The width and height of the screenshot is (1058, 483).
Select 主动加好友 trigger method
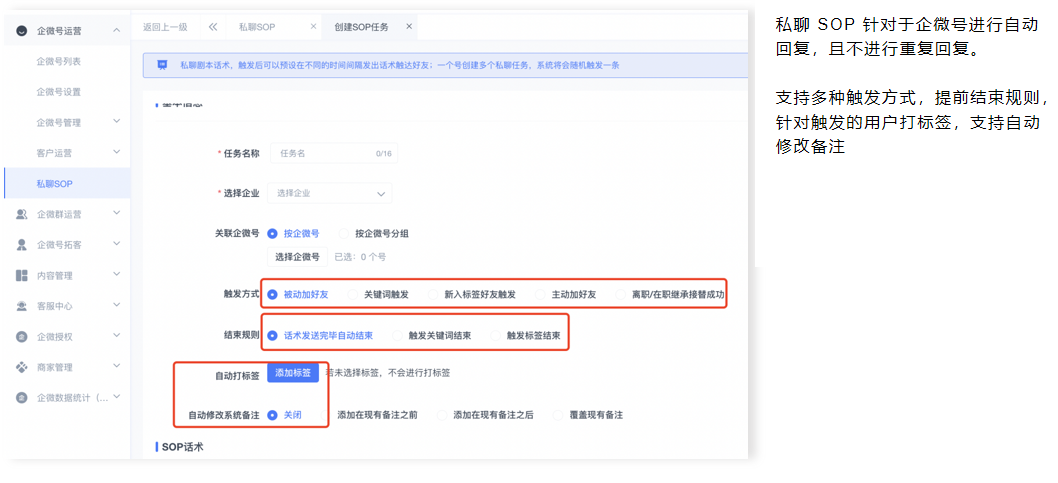point(540,295)
